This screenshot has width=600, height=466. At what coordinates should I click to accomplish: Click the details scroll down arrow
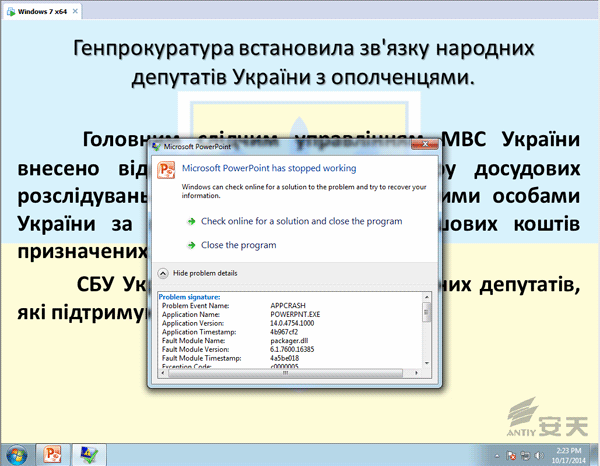click(427, 363)
